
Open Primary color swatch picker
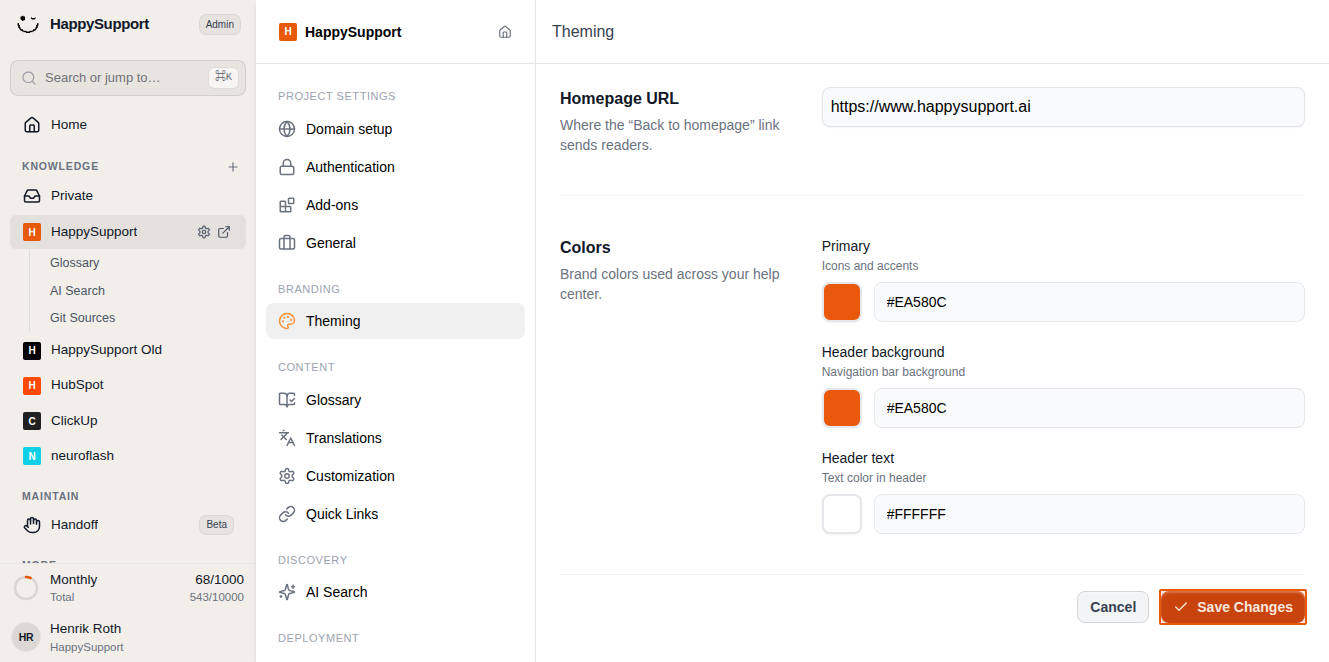842,302
